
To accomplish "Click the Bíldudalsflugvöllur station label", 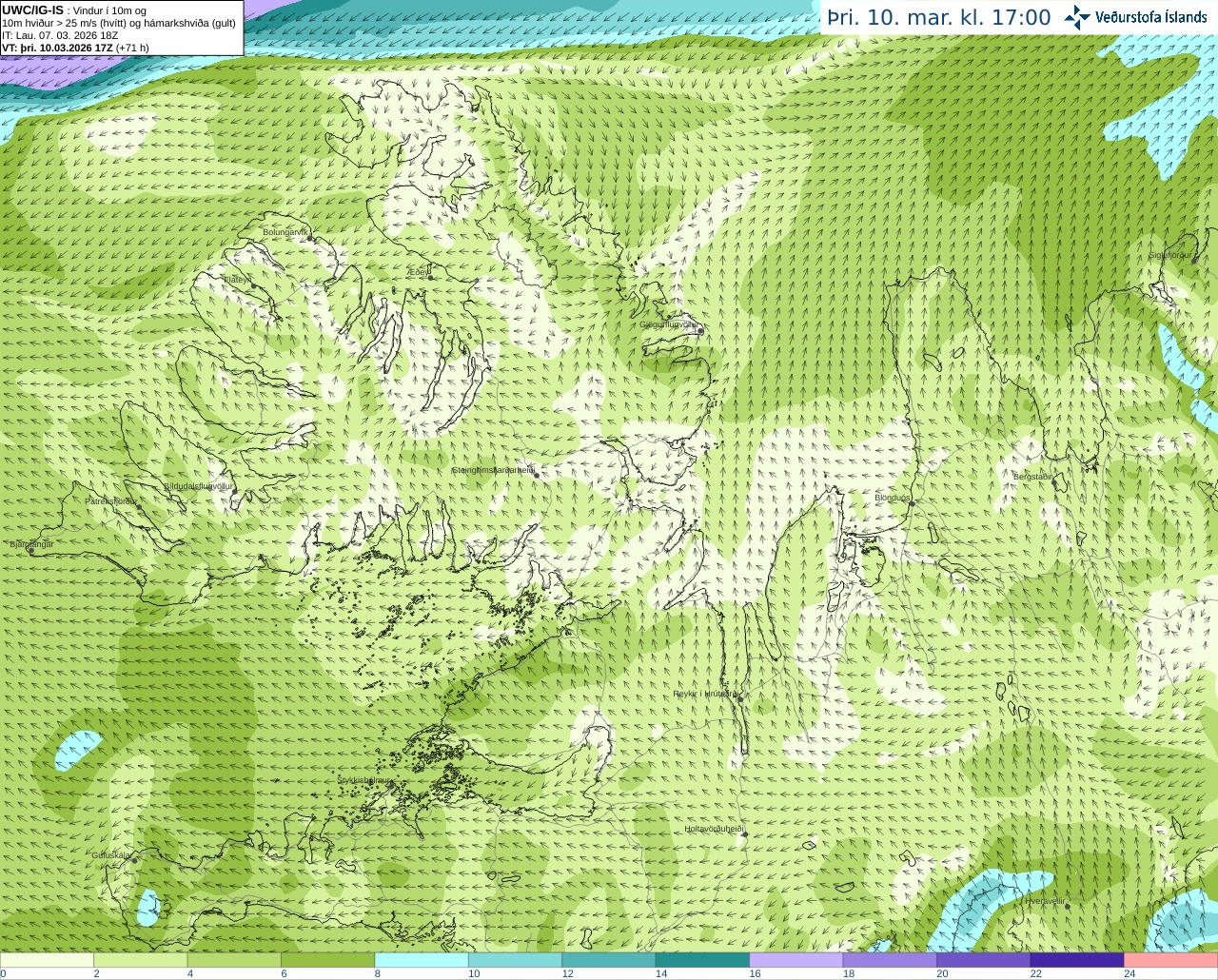I will pyautogui.click(x=198, y=486).
